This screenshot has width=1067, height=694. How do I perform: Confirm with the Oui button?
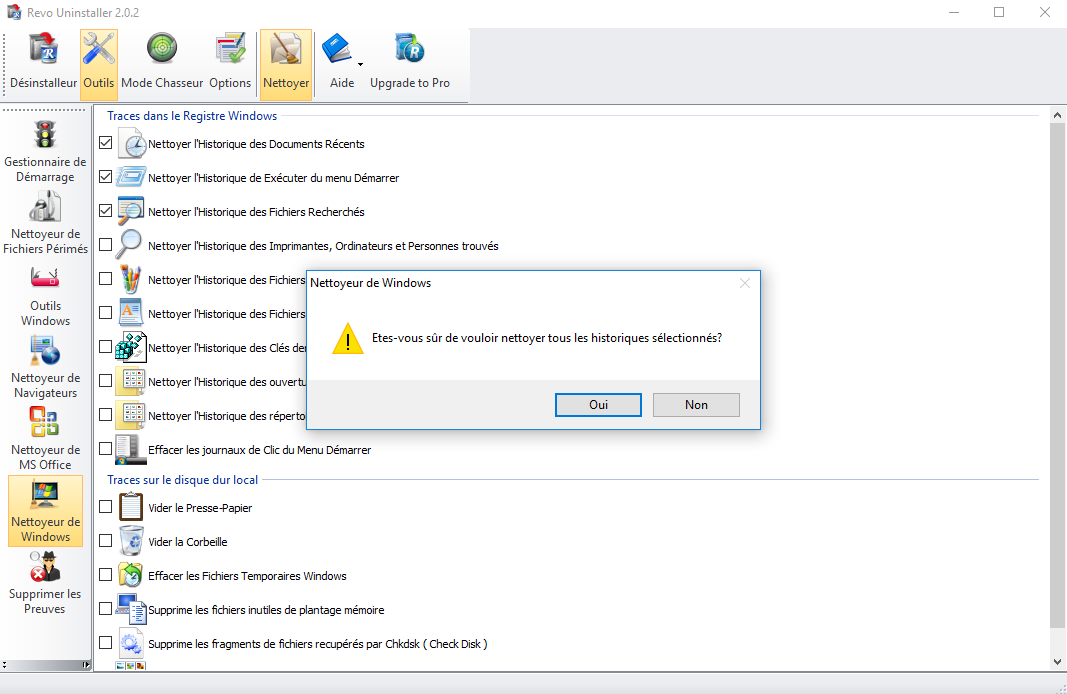point(598,405)
